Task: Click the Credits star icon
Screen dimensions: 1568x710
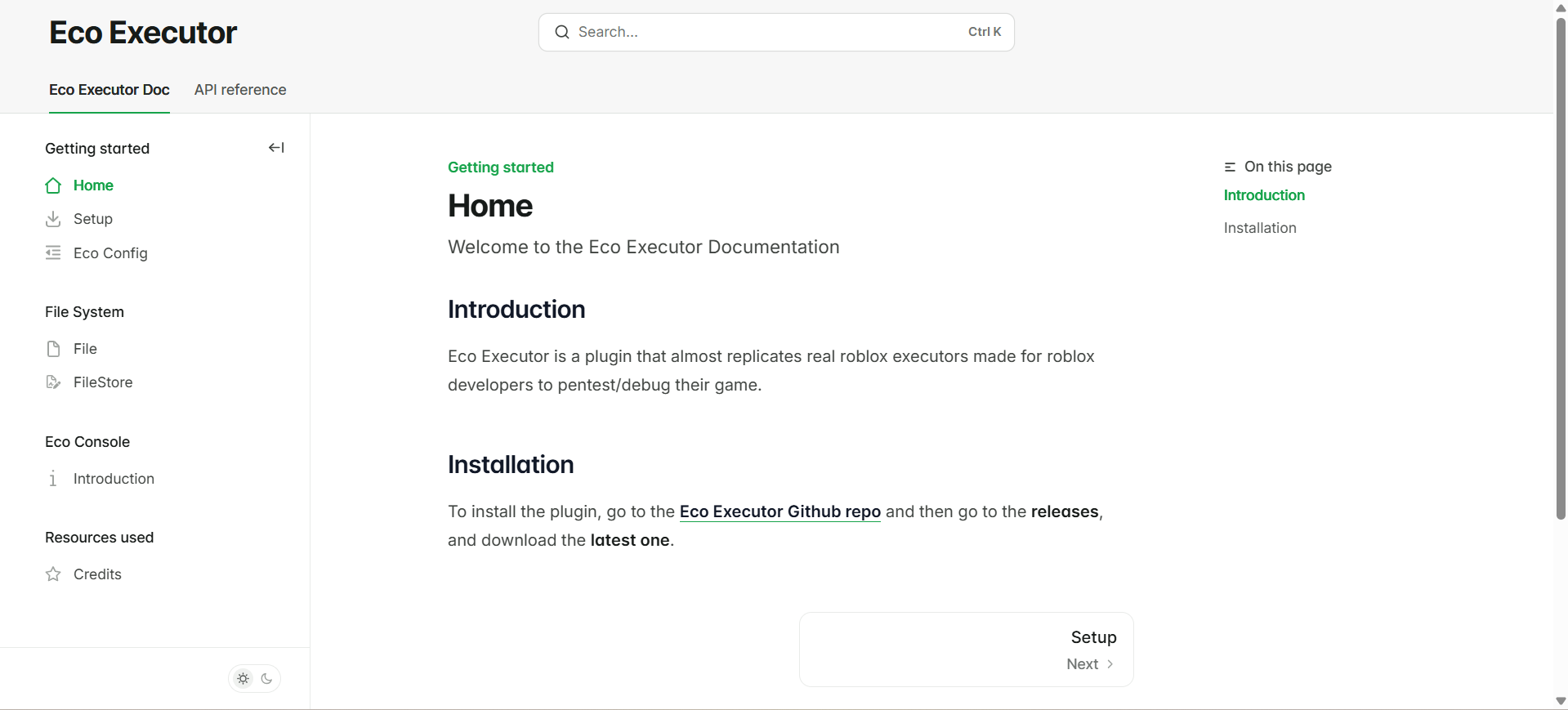Action: 53,574
